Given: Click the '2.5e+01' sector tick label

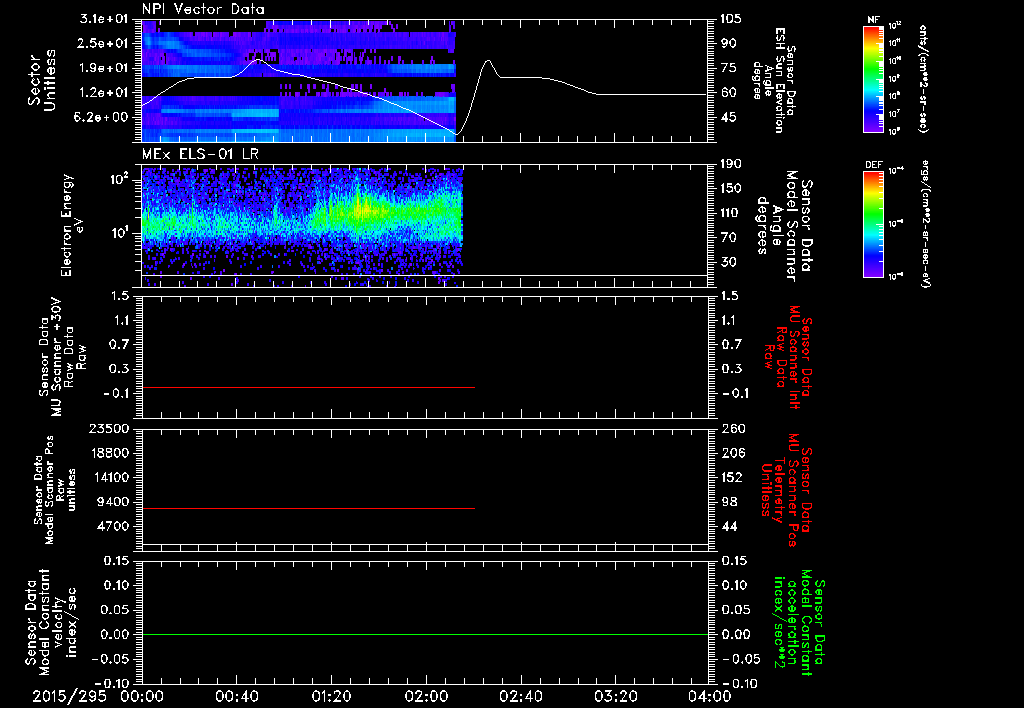Looking at the screenshot, I should pos(101,43).
